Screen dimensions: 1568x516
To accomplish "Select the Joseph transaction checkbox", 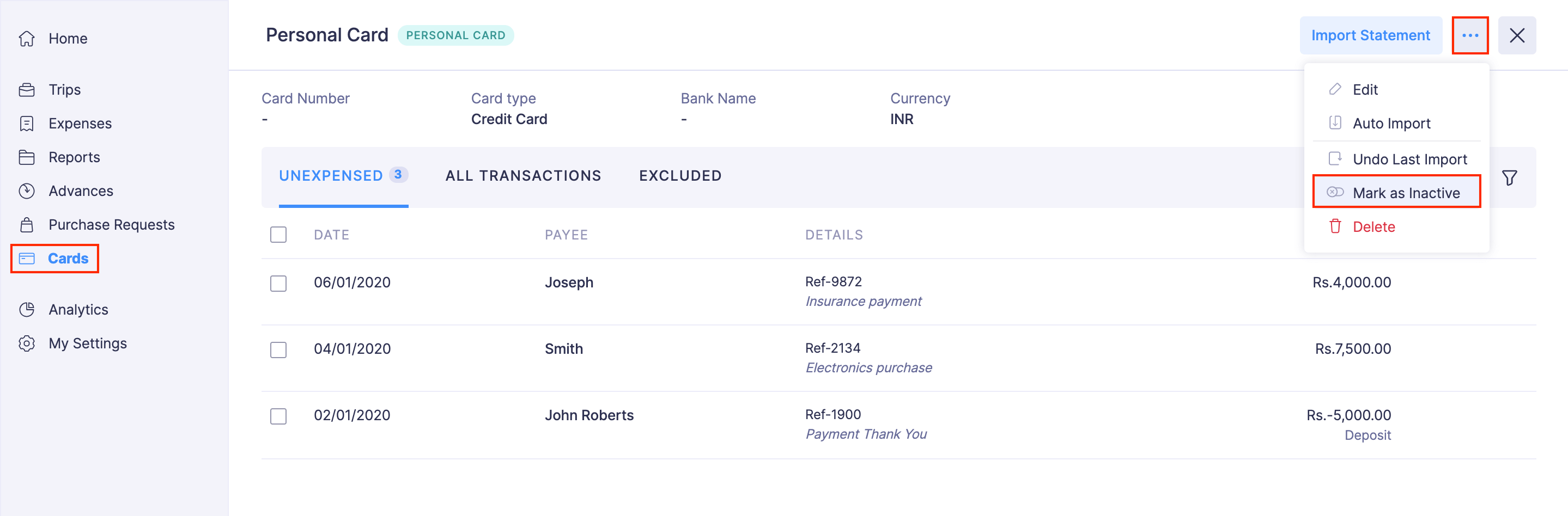I will pyautogui.click(x=278, y=283).
